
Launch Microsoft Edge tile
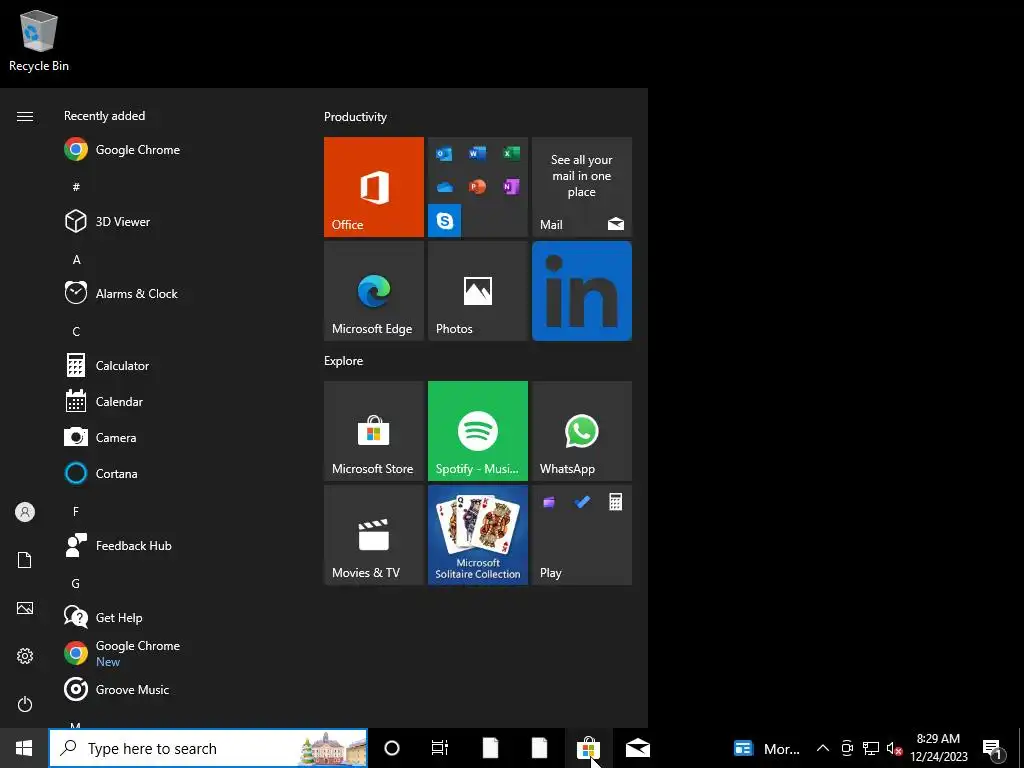click(x=374, y=291)
